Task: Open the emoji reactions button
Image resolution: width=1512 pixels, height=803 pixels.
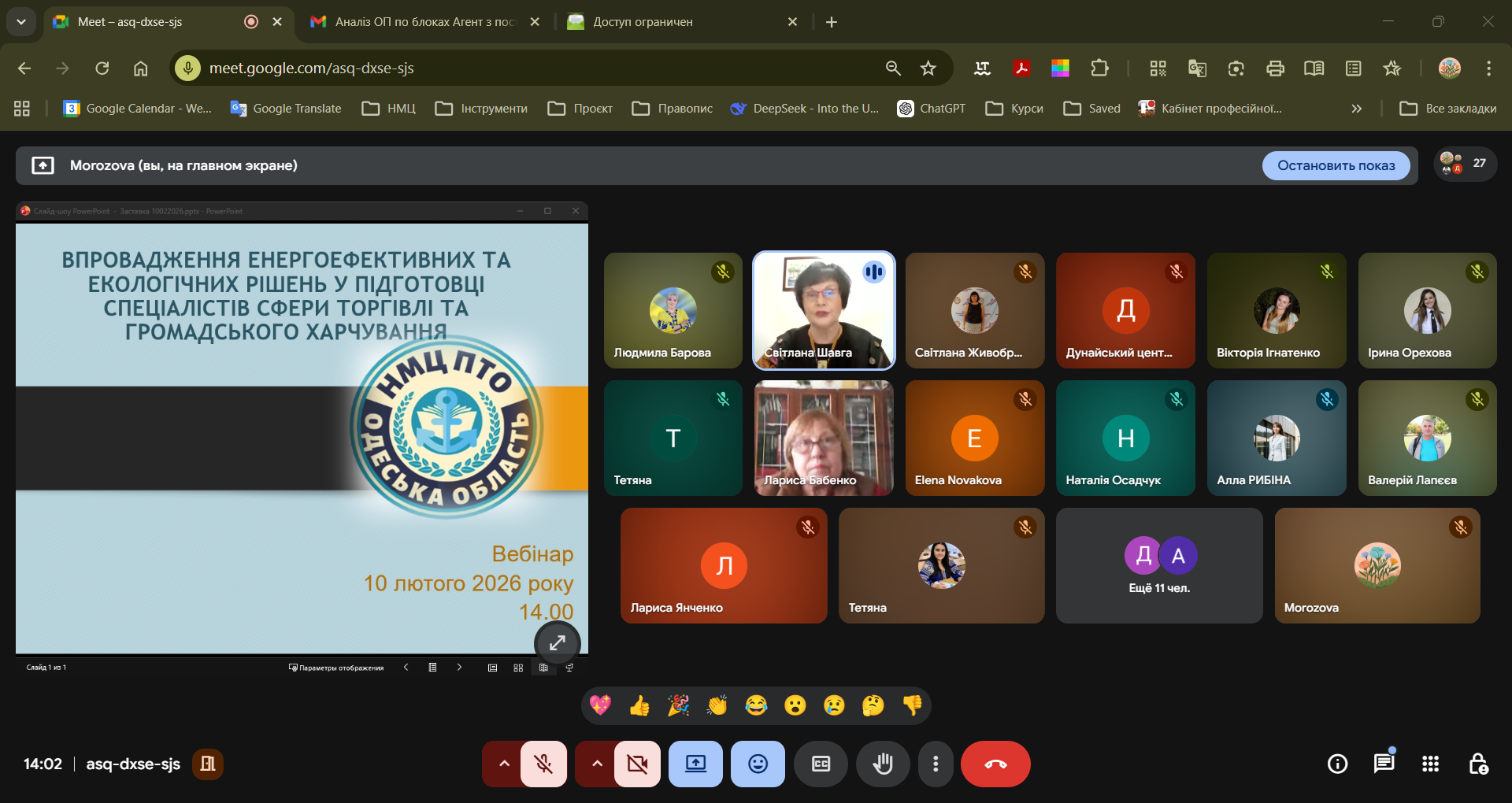Action: (x=758, y=764)
